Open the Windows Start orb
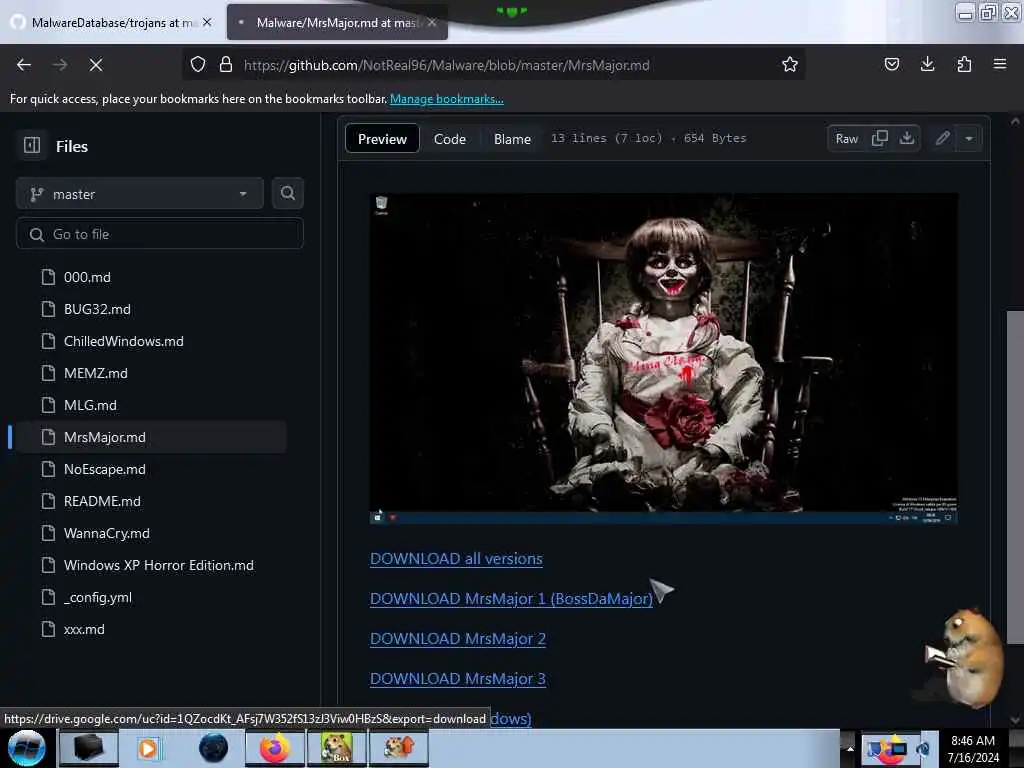This screenshot has width=1024, height=768. coord(27,748)
